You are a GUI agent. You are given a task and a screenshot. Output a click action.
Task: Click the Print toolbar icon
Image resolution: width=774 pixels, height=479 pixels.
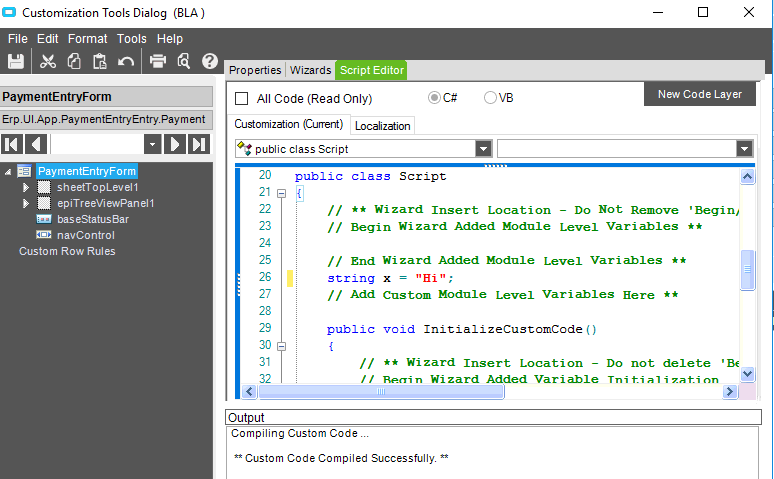(x=158, y=61)
